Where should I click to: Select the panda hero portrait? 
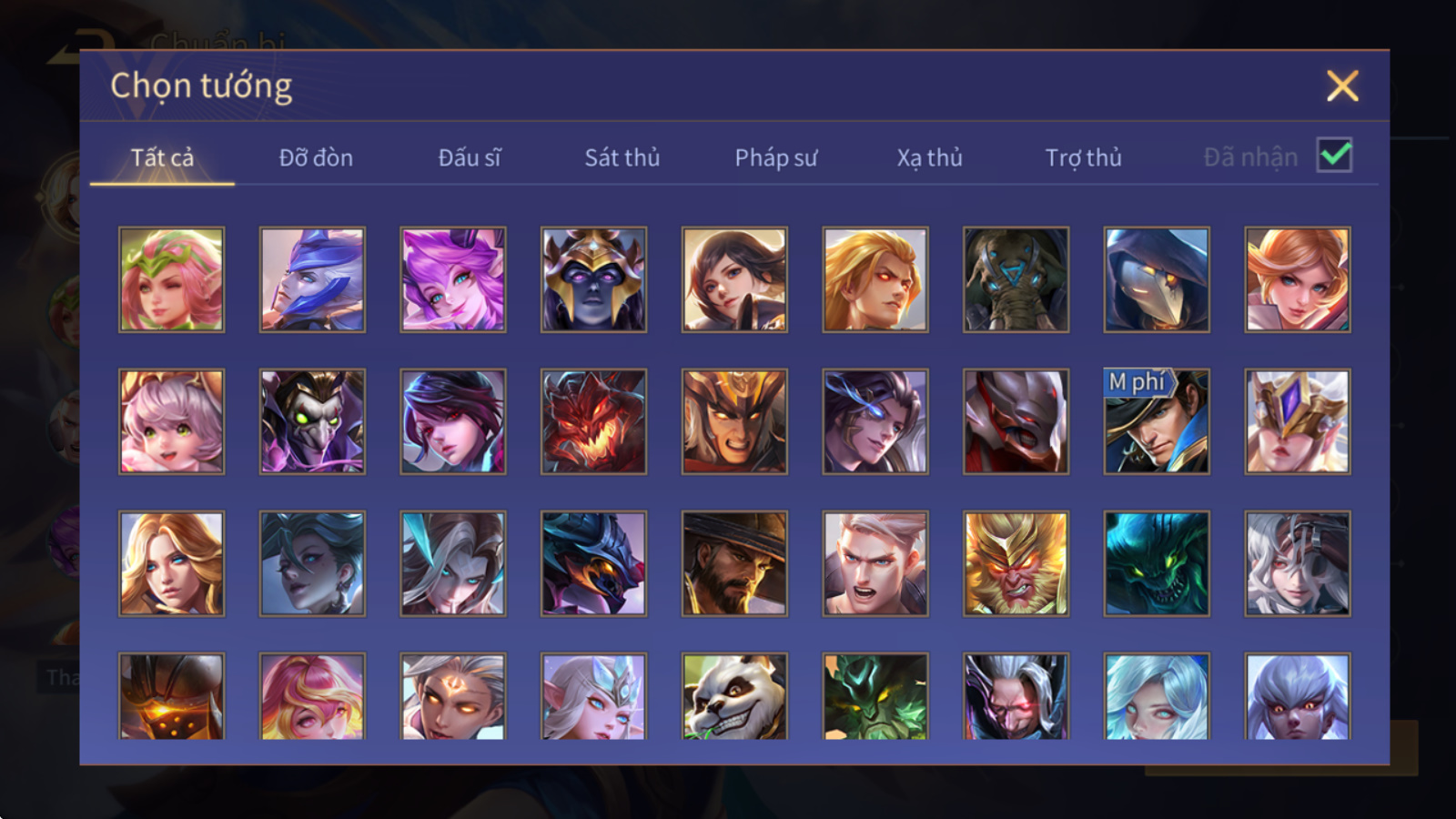(x=734, y=697)
